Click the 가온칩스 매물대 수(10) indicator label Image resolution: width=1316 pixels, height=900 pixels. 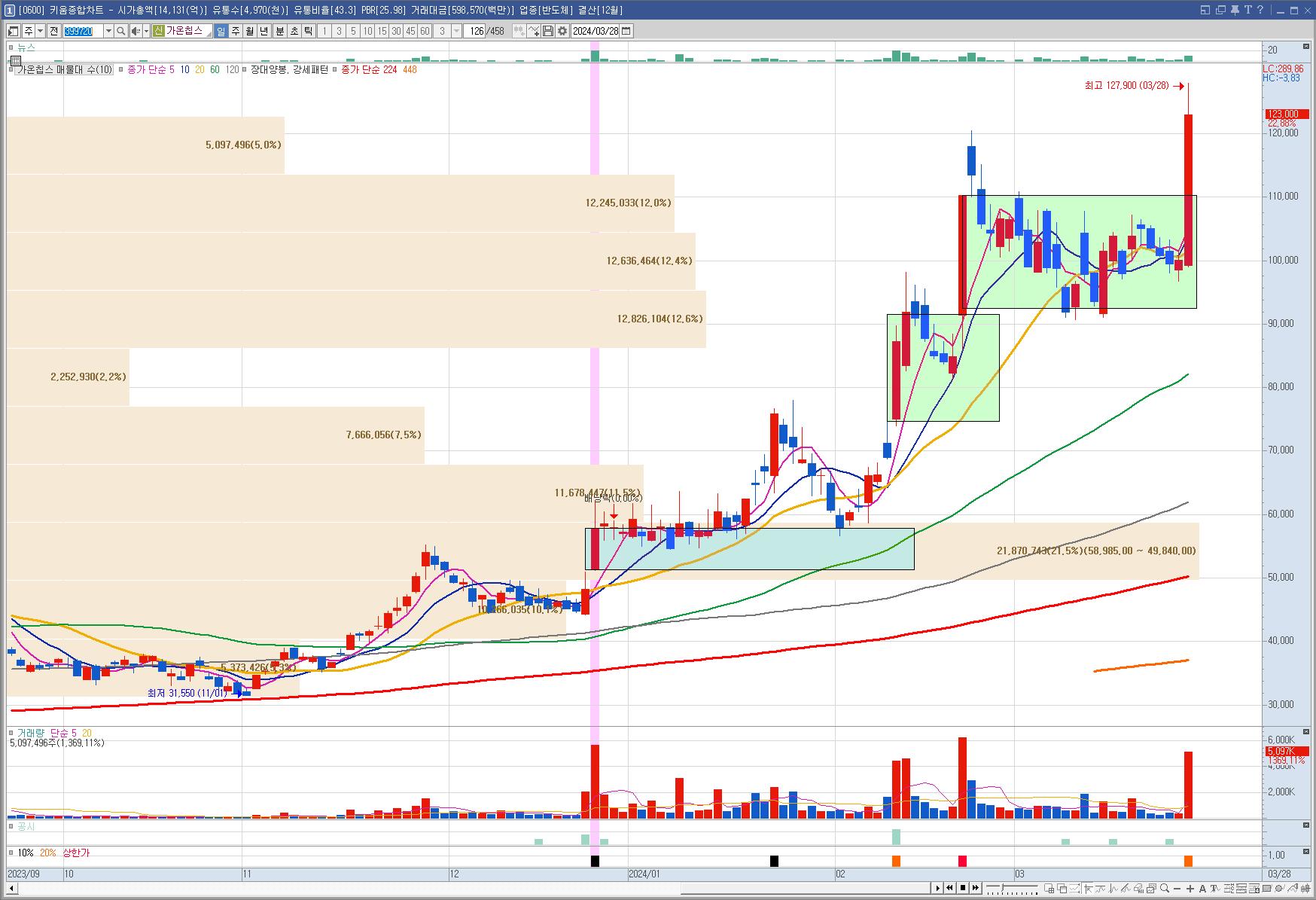pos(65,69)
